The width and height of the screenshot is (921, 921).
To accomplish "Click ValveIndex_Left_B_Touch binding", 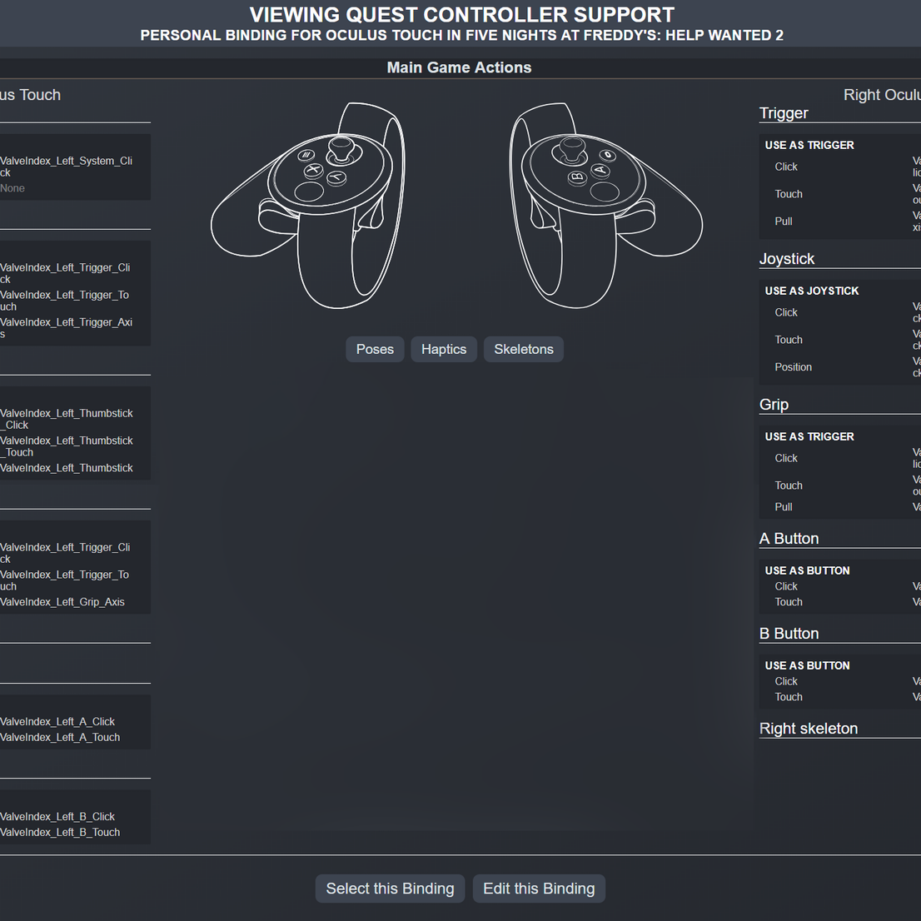I will 60,833.
